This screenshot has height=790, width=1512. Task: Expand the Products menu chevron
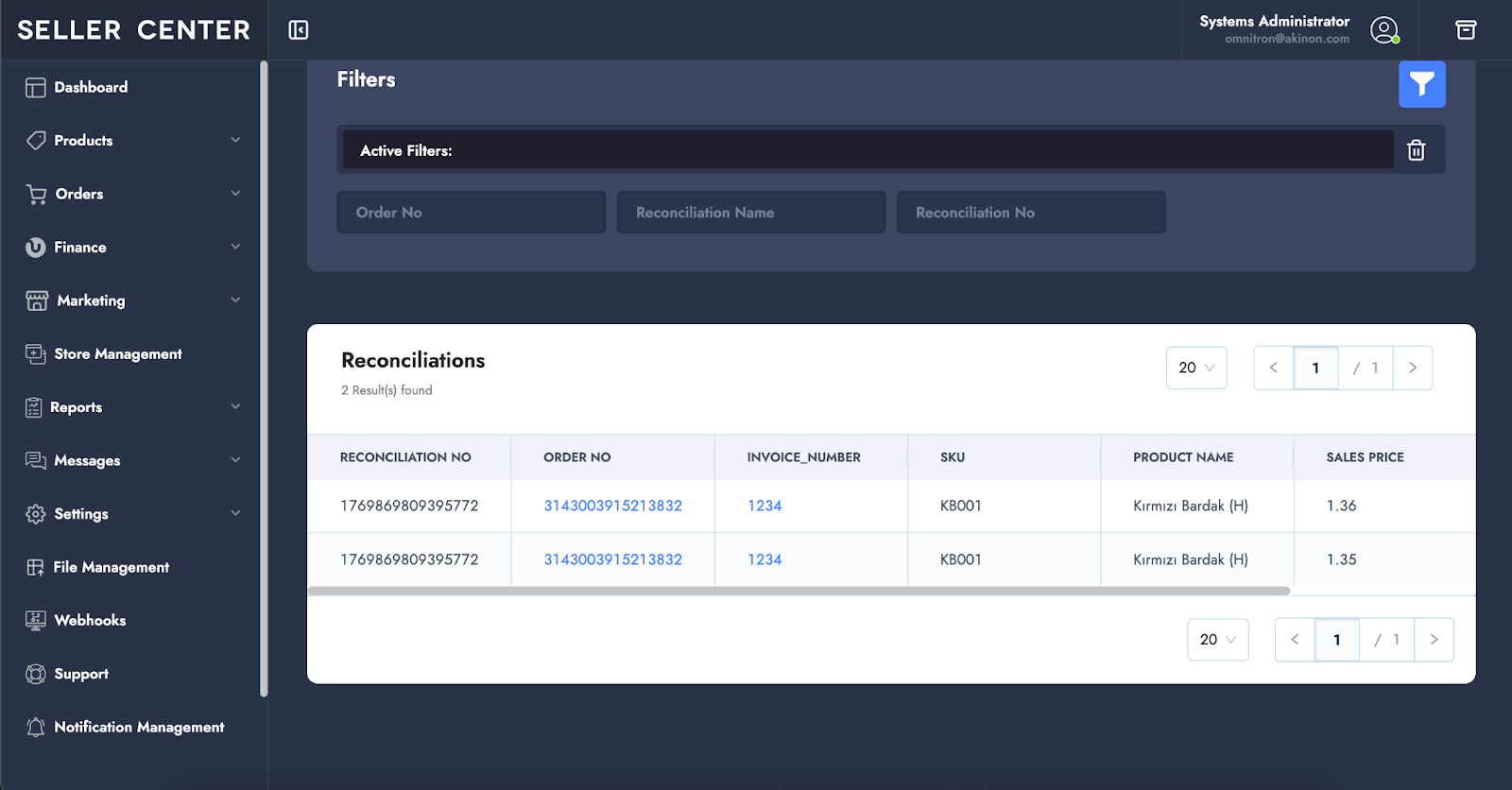(x=235, y=140)
